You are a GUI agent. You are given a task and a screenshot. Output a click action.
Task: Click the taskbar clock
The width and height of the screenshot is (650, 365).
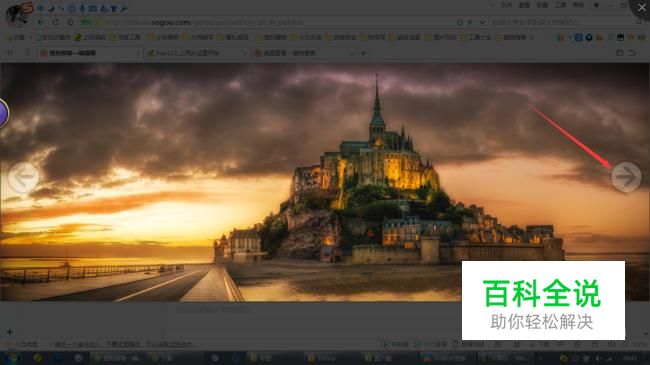pos(629,358)
